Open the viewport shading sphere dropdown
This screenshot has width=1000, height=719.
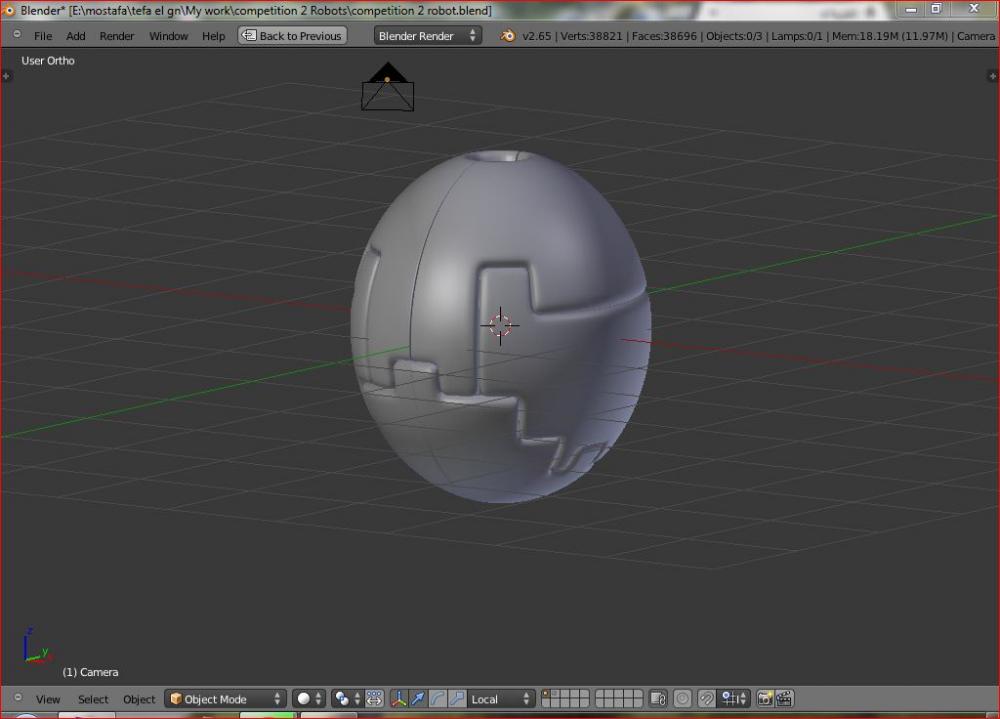pos(310,699)
